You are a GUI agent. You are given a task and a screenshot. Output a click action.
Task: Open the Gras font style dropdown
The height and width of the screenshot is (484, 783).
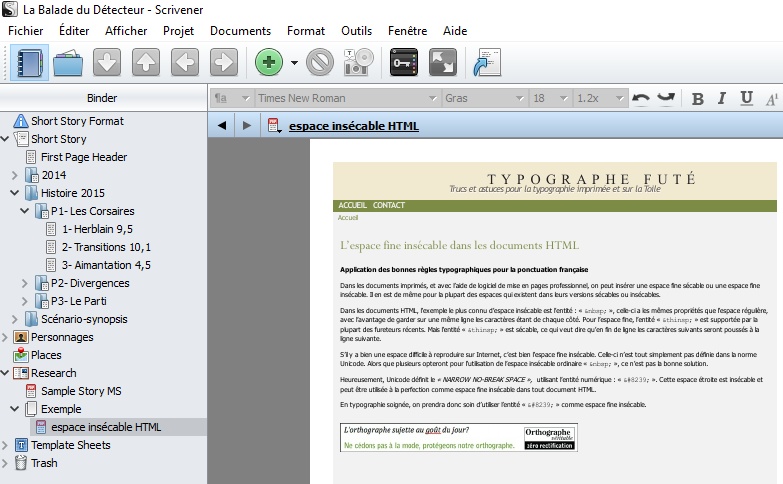484,98
